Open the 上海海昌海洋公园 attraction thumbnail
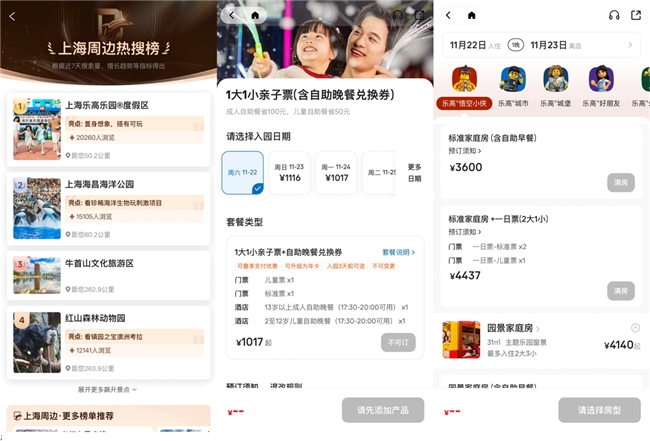The height and width of the screenshot is (441, 650). 37,207
